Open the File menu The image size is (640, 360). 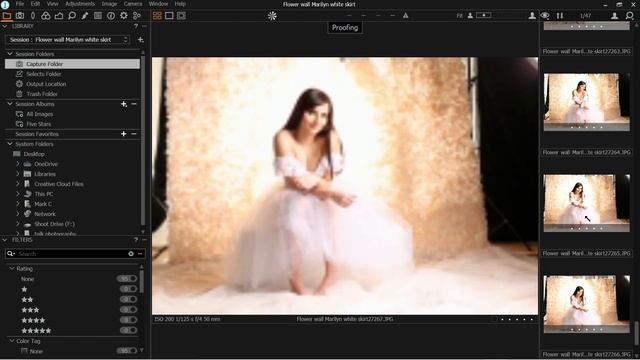click(x=20, y=4)
